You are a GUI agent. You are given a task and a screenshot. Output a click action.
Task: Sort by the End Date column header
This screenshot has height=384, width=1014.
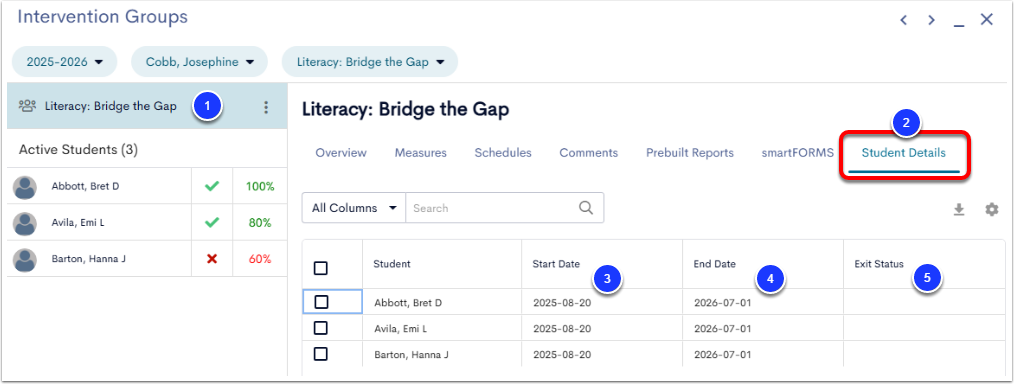tap(715, 264)
